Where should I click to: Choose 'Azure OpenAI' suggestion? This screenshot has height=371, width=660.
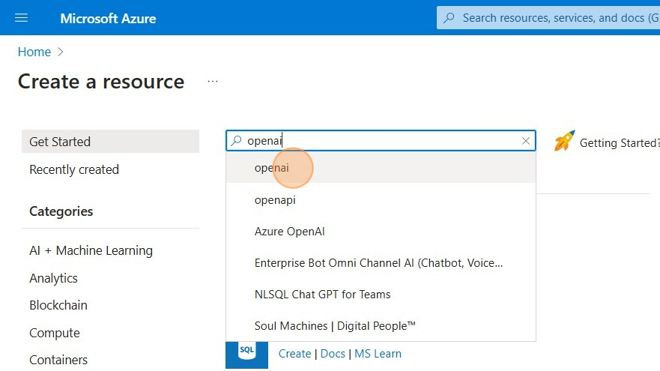(381, 231)
